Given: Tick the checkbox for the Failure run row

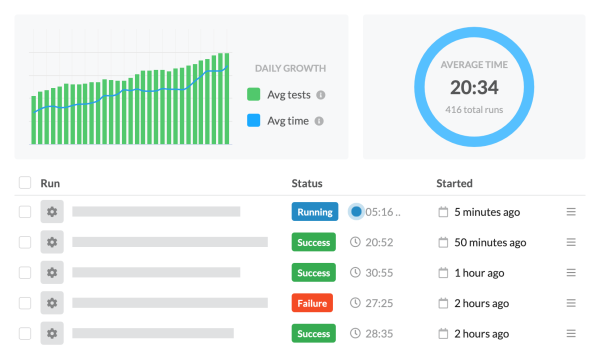Looking at the screenshot, I should point(25,303).
